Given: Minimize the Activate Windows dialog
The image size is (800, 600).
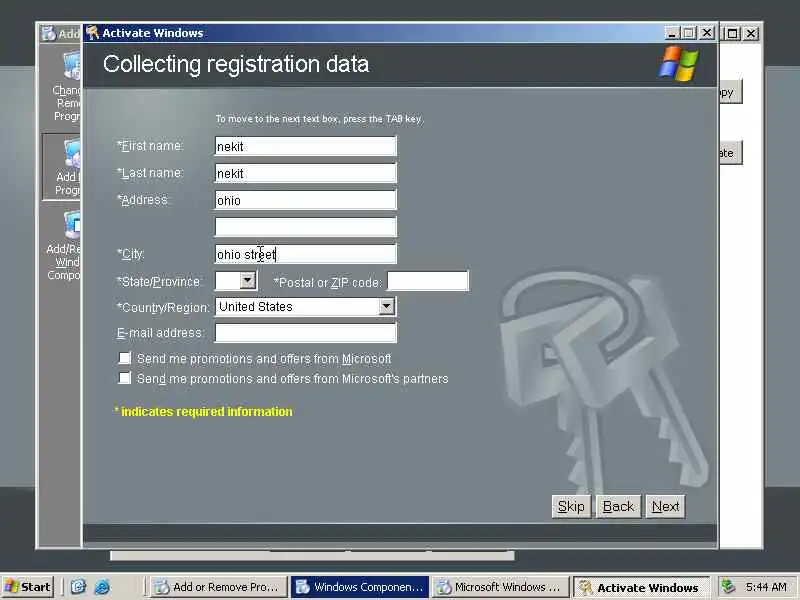Looking at the screenshot, I should (672, 33).
